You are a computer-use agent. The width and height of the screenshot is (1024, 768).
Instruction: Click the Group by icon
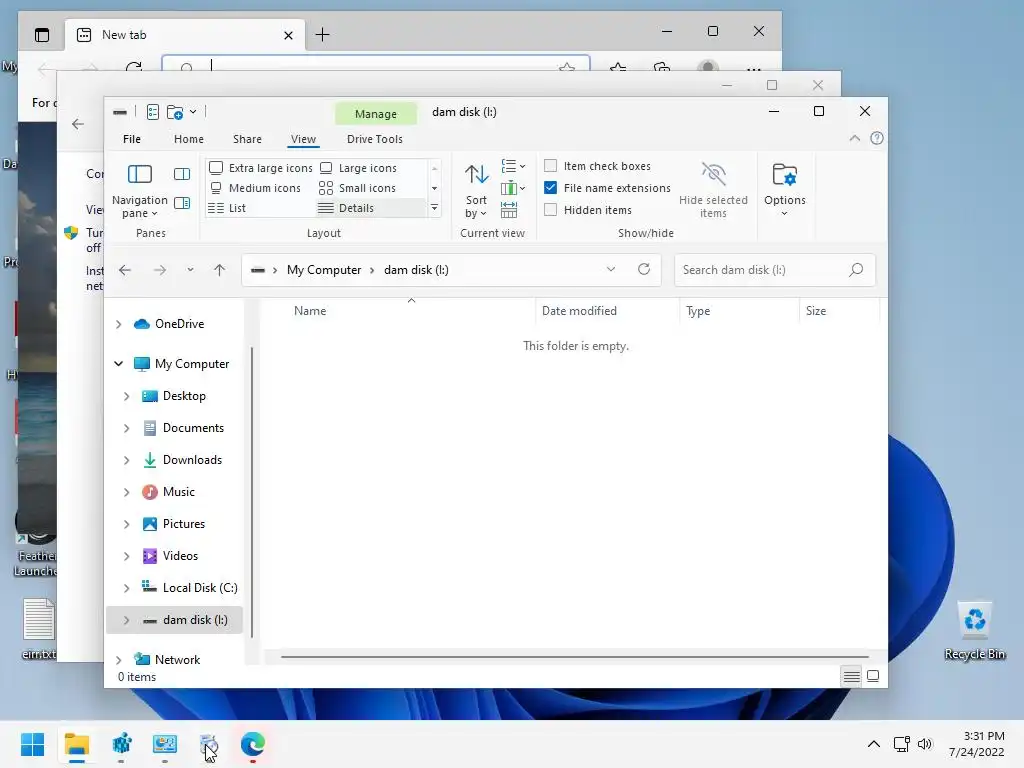click(513, 166)
